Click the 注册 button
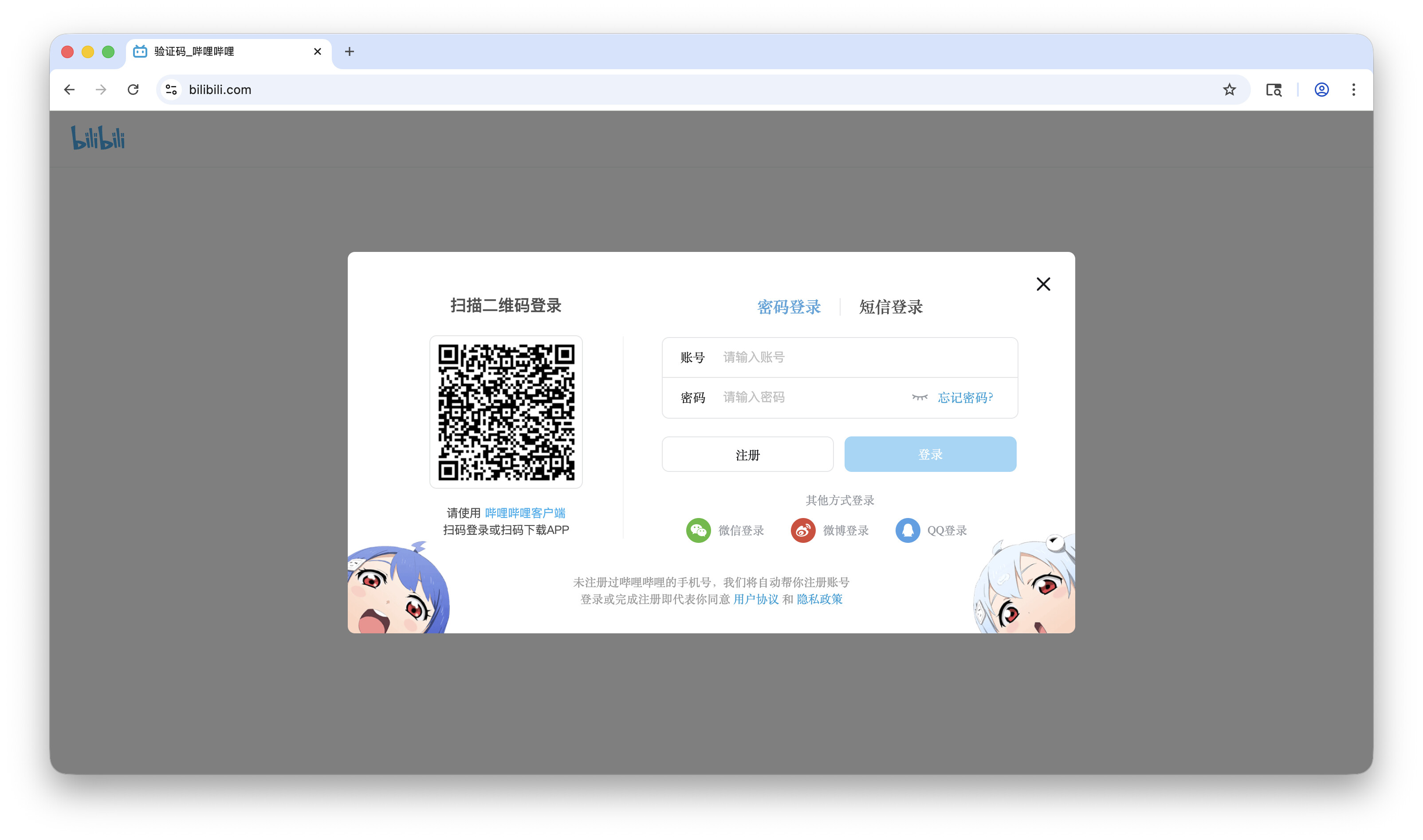This screenshot has height=840, width=1423. click(747, 455)
